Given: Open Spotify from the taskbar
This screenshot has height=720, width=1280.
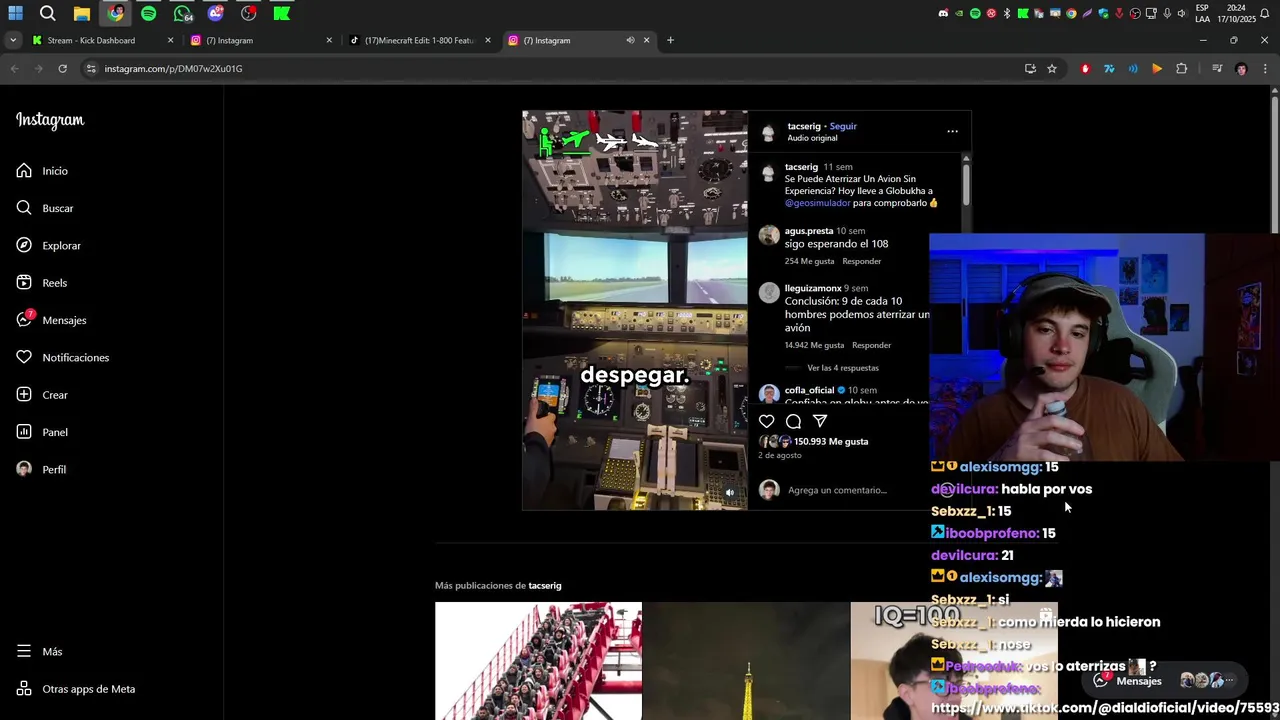Looking at the screenshot, I should pyautogui.click(x=148, y=13).
